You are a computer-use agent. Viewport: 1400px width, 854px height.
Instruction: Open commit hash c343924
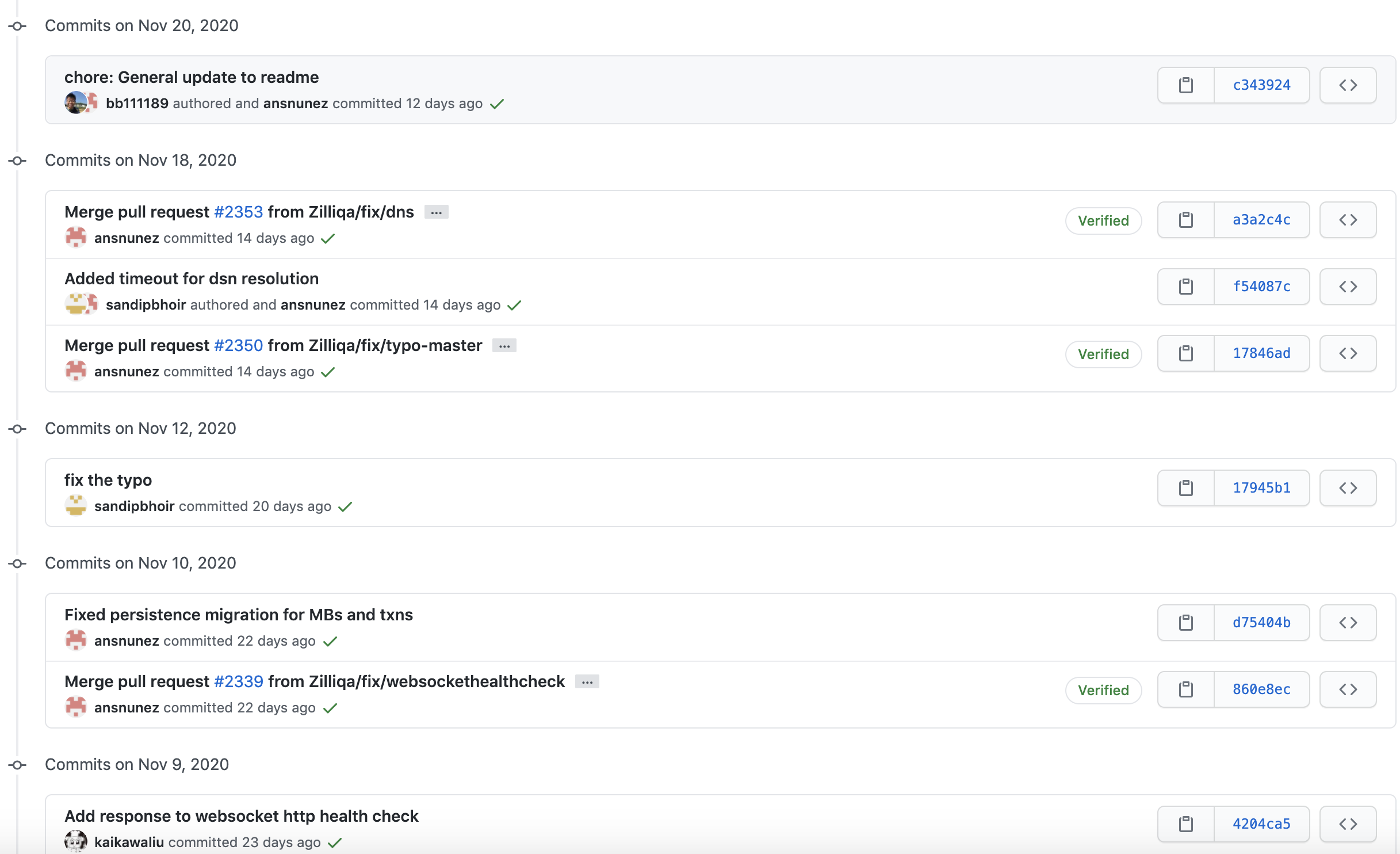pyautogui.click(x=1261, y=85)
